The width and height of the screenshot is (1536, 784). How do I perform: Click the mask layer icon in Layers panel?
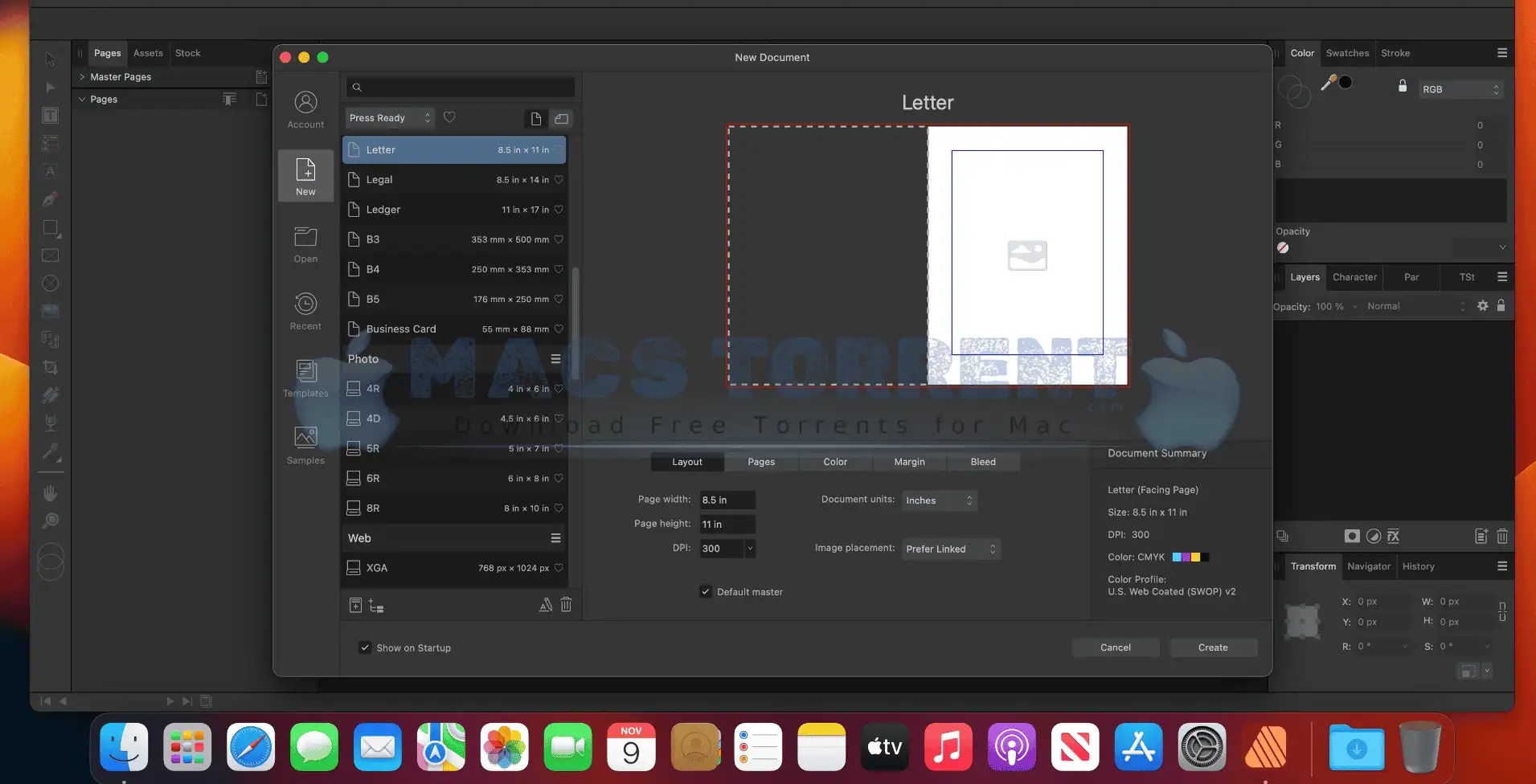(1352, 536)
